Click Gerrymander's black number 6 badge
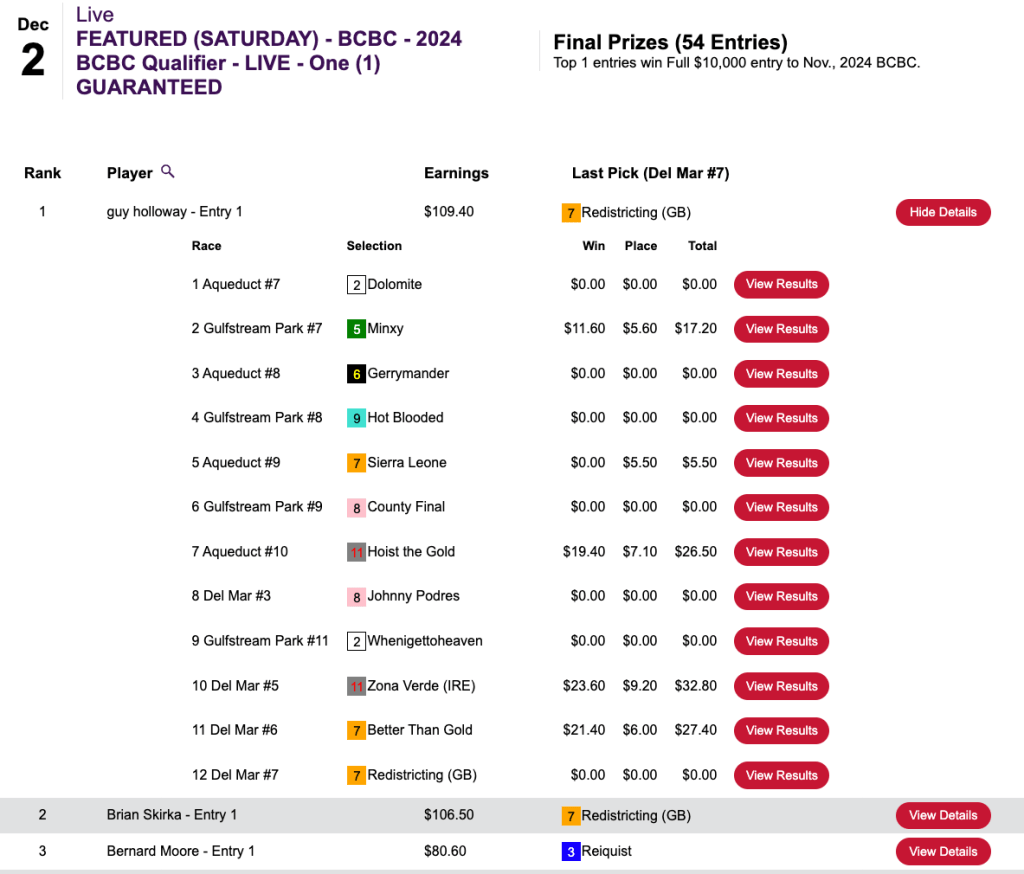 [x=356, y=374]
